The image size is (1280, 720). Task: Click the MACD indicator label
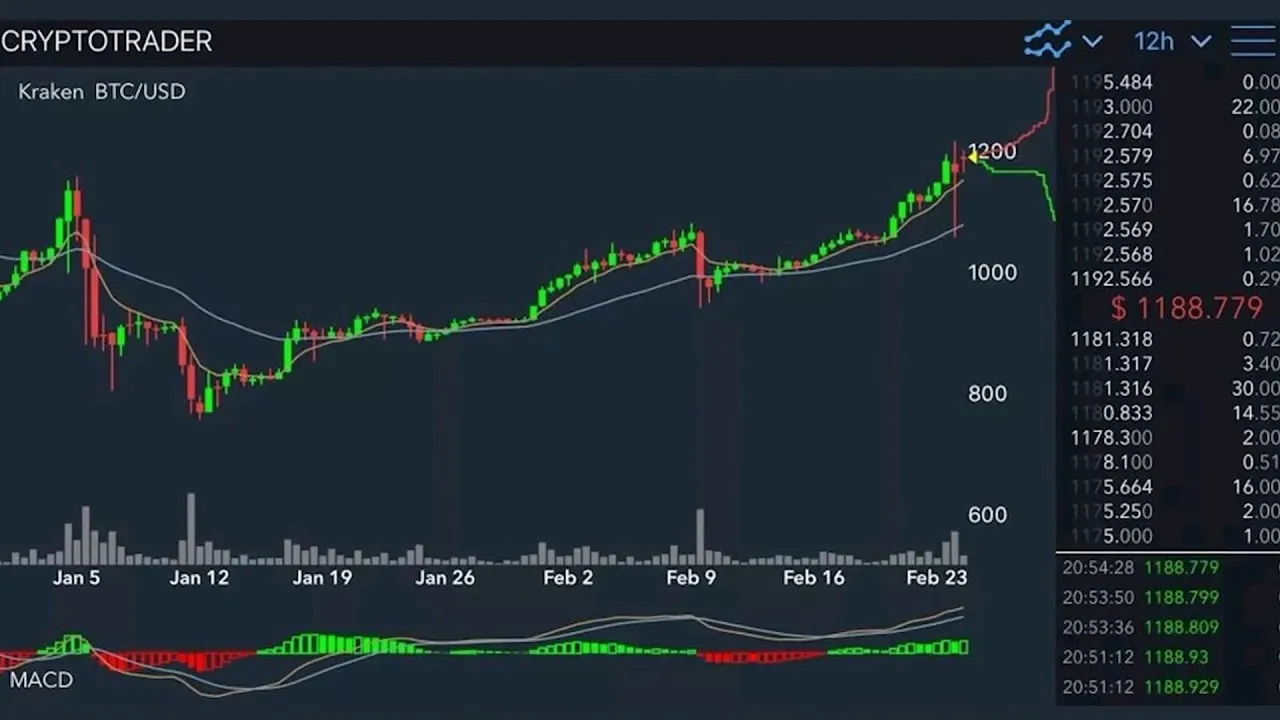[41, 680]
